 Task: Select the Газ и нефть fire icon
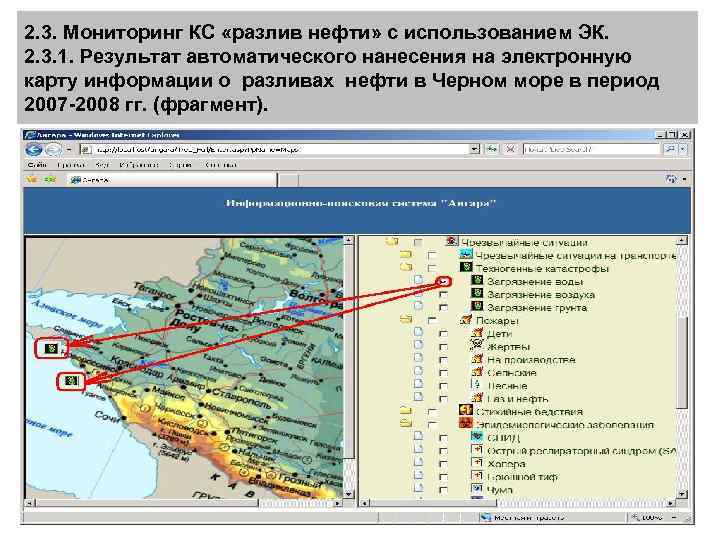(x=478, y=398)
